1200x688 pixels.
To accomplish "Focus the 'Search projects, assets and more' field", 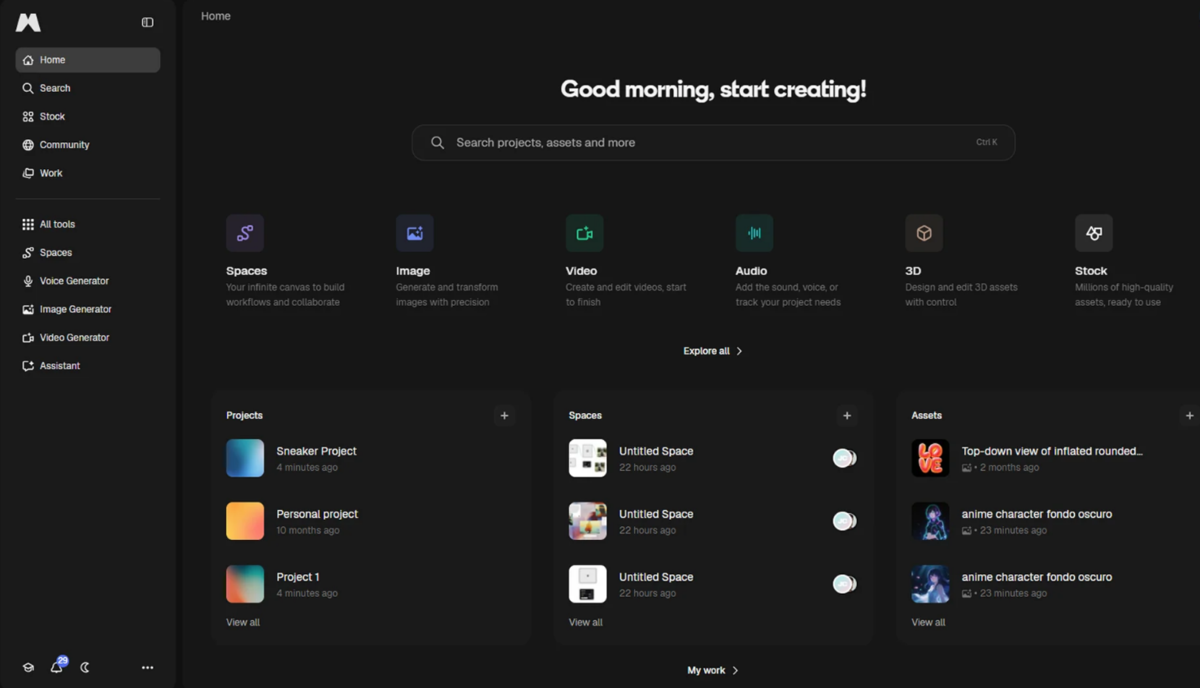I will pos(713,142).
